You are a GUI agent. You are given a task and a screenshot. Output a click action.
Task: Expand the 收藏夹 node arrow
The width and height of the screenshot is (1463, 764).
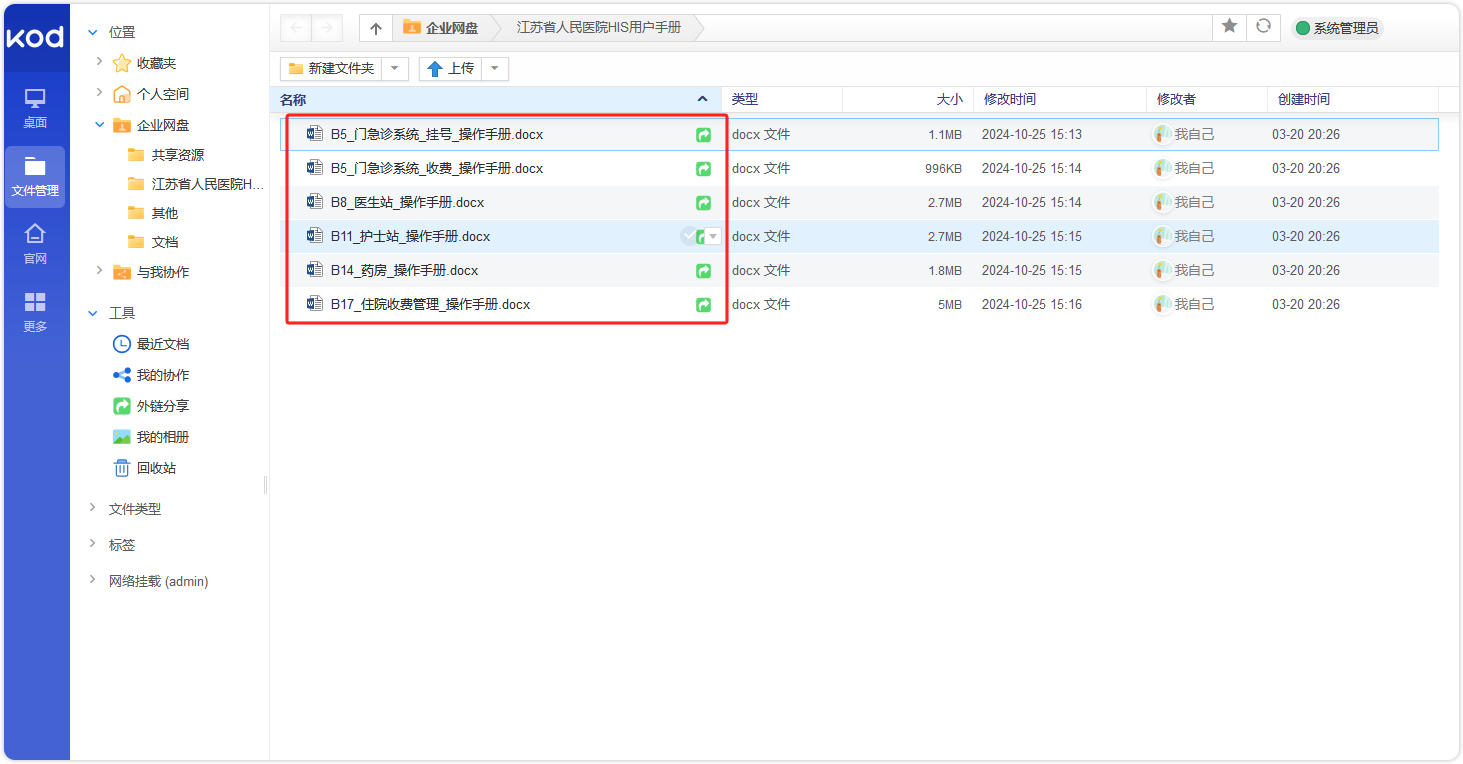pyautogui.click(x=99, y=62)
